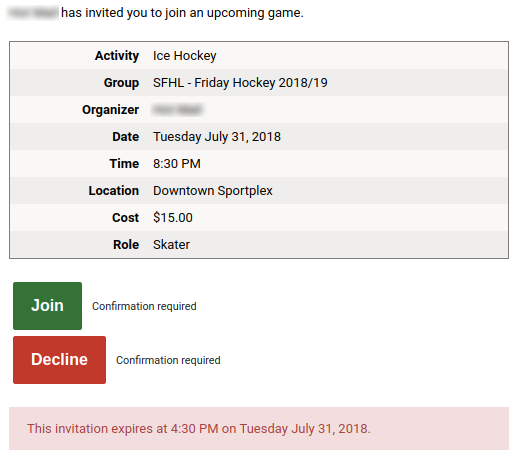Click the Role row label

(126, 245)
